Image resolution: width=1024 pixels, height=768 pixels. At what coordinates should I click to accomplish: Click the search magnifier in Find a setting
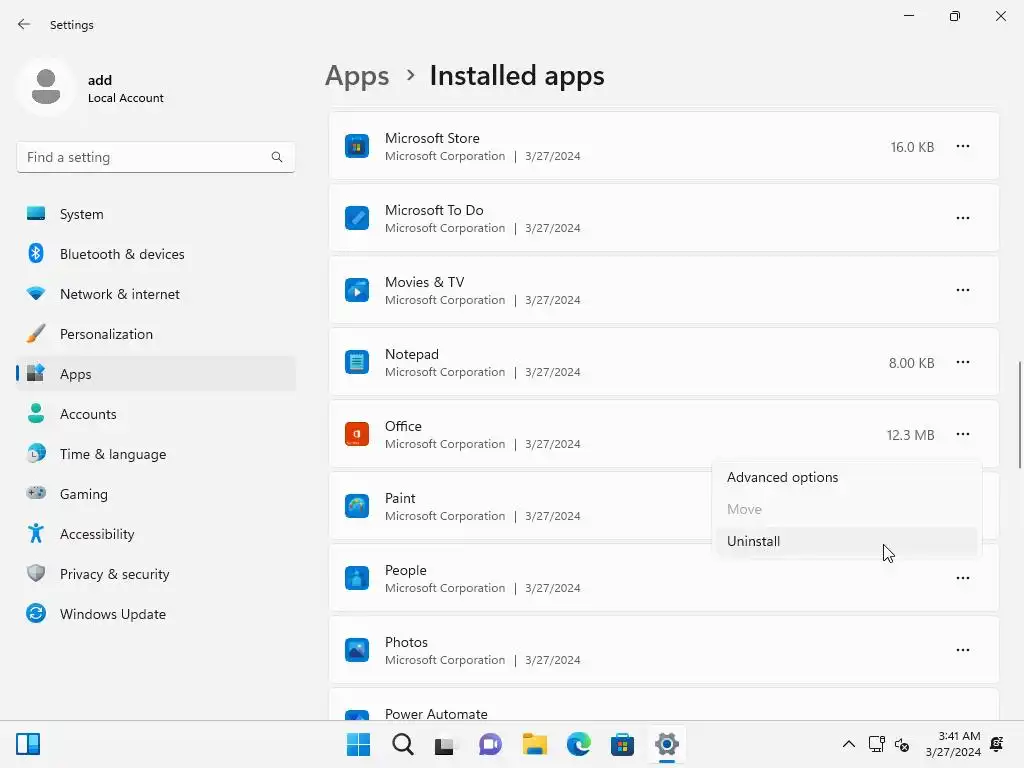click(277, 157)
